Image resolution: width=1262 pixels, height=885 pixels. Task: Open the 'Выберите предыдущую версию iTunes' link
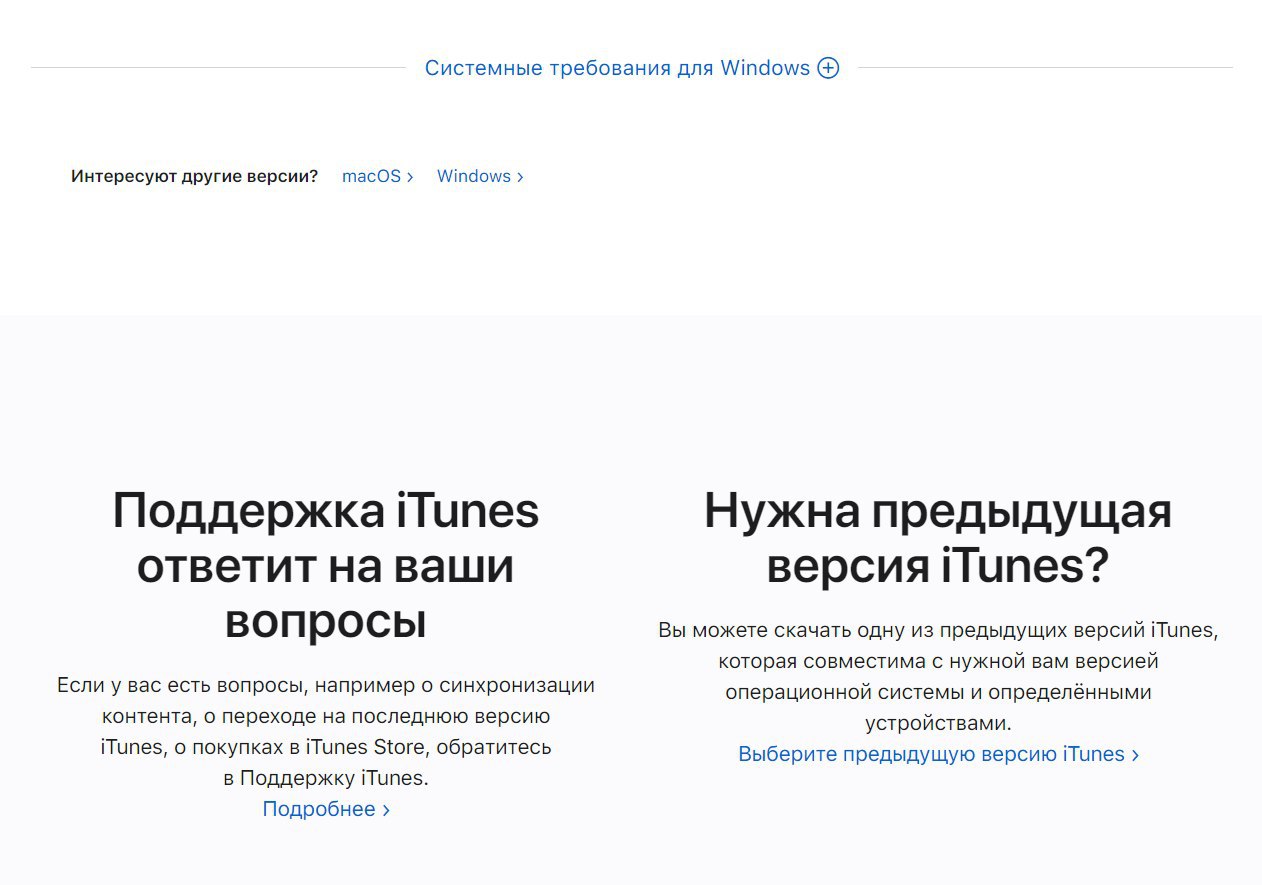point(938,754)
